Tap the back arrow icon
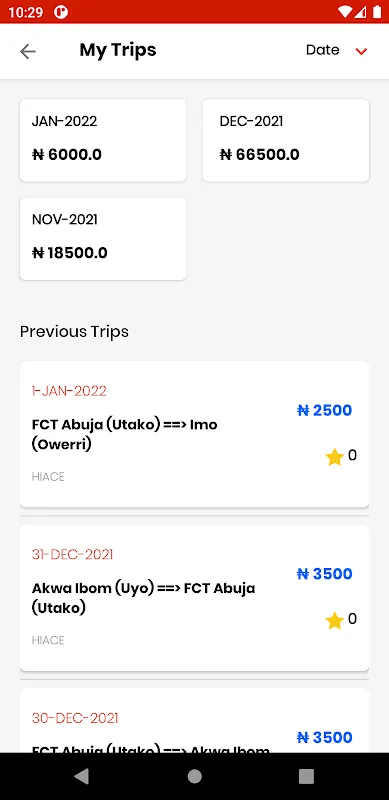This screenshot has width=389, height=800. point(28,51)
